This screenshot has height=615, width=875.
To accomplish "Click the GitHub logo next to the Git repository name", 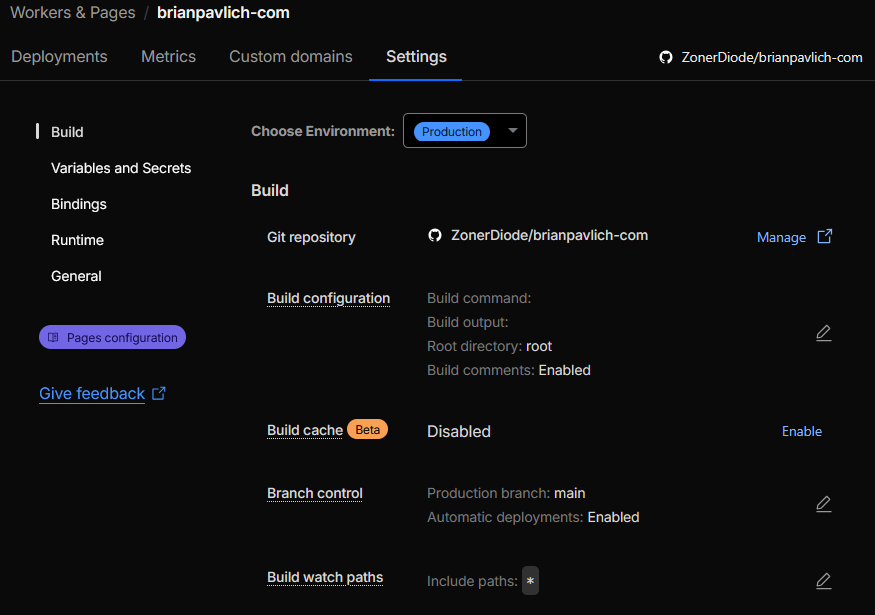I will (x=435, y=235).
